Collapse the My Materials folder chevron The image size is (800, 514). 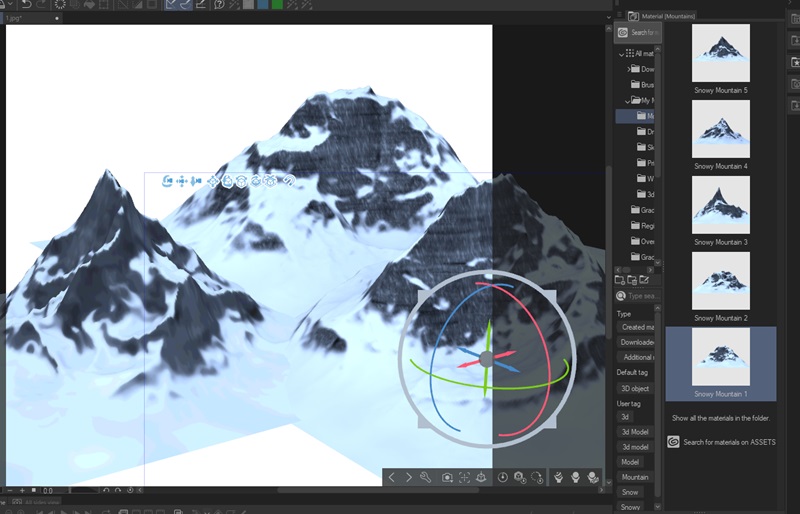coord(628,101)
